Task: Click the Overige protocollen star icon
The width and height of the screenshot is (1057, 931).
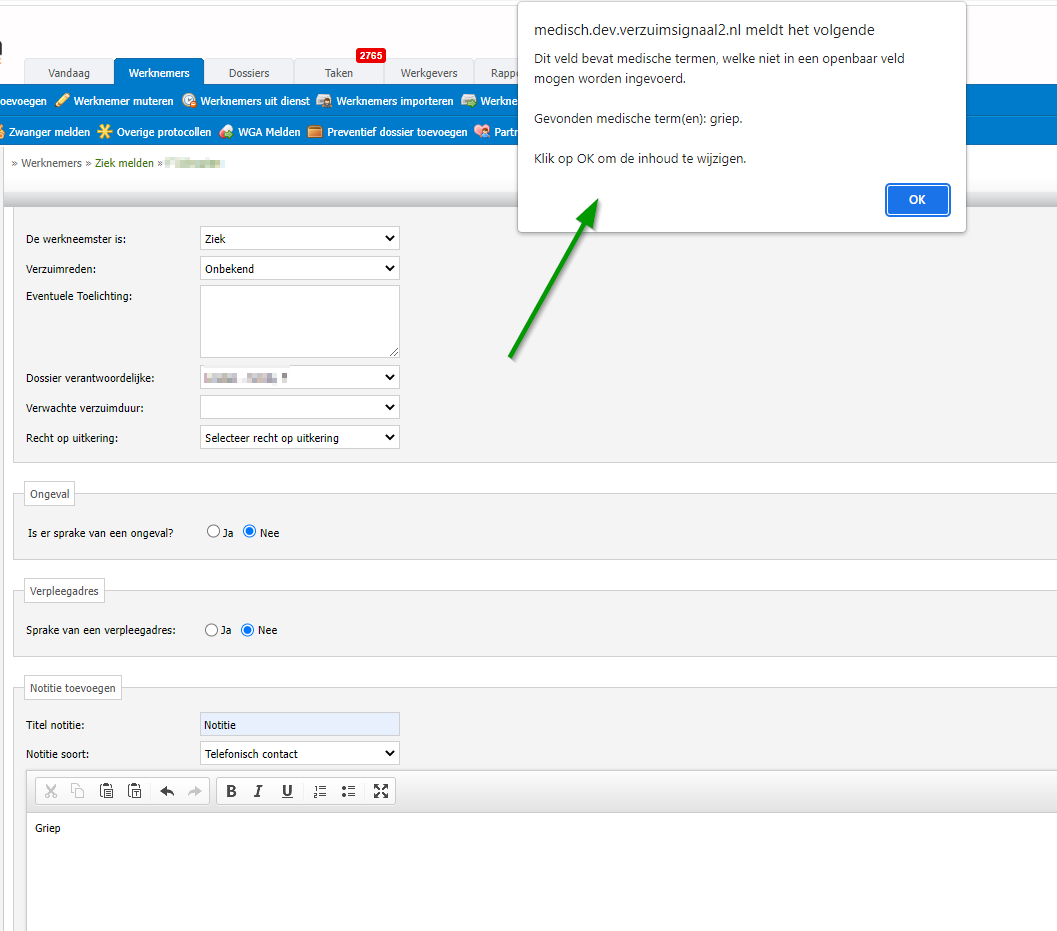Action: (x=104, y=131)
